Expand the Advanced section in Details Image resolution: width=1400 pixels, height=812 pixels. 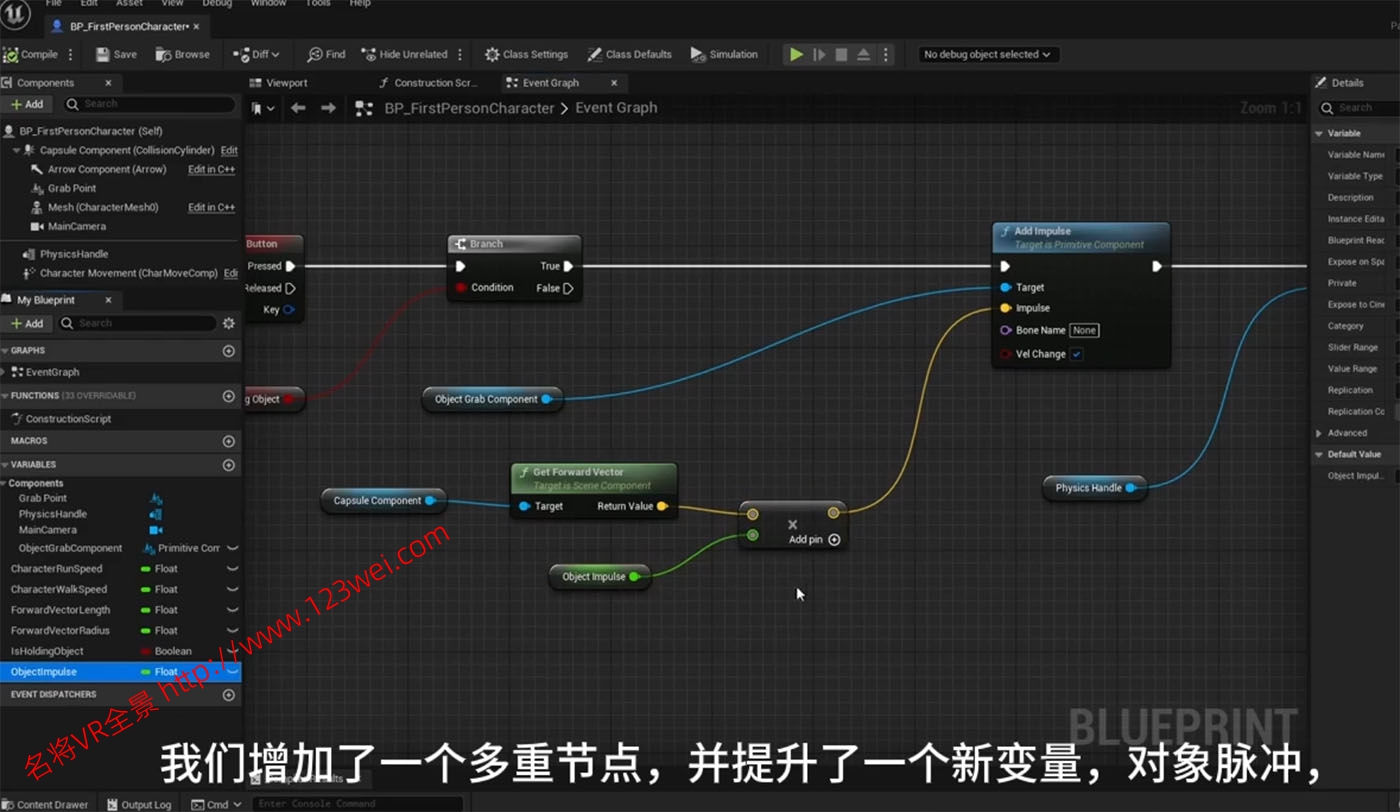point(1320,433)
